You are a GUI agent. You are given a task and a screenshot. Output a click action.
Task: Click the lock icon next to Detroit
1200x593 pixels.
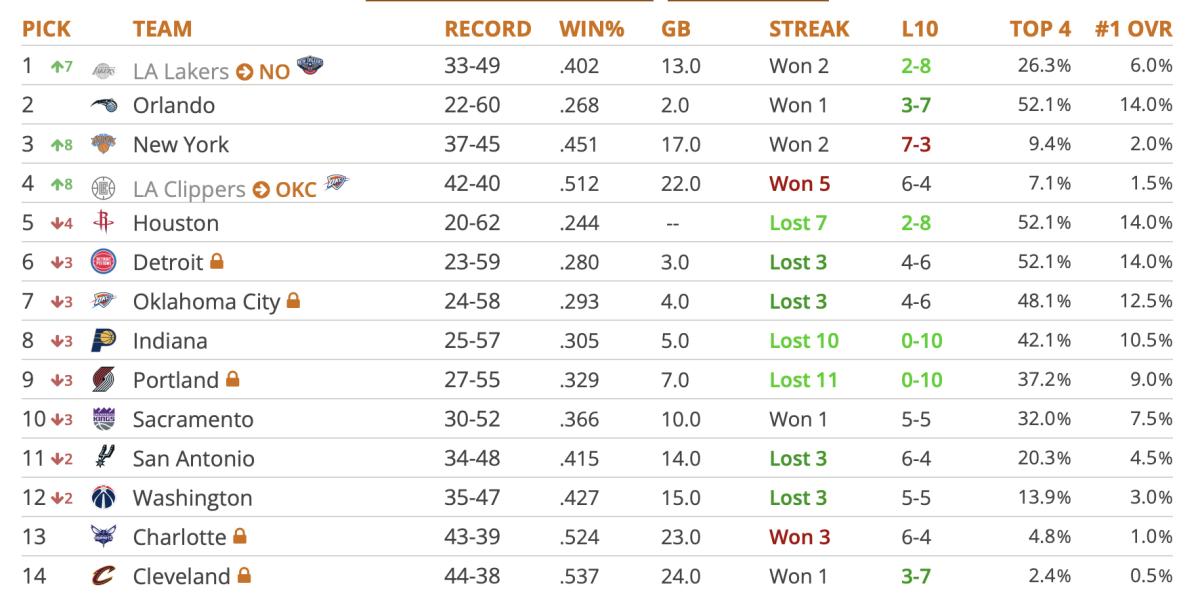click(x=217, y=262)
